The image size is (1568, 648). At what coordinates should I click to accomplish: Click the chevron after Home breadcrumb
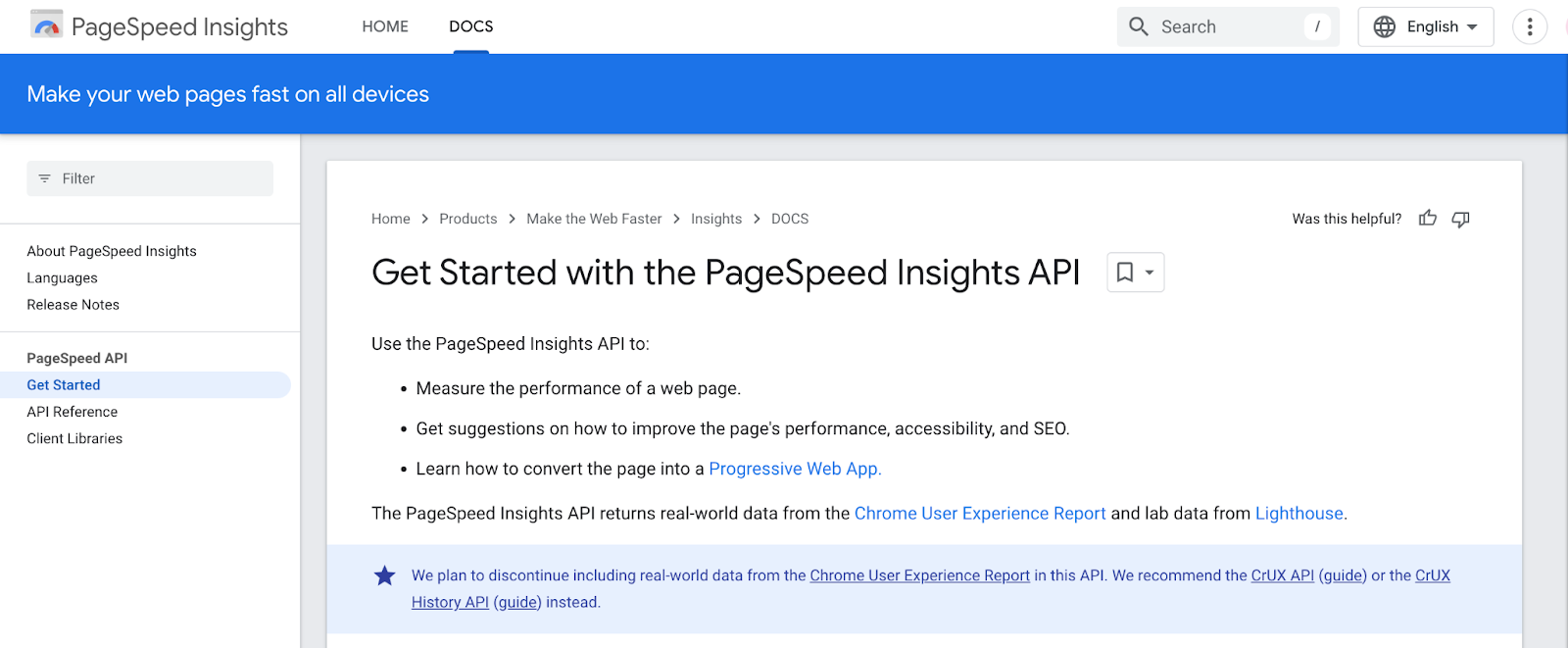pos(424,219)
